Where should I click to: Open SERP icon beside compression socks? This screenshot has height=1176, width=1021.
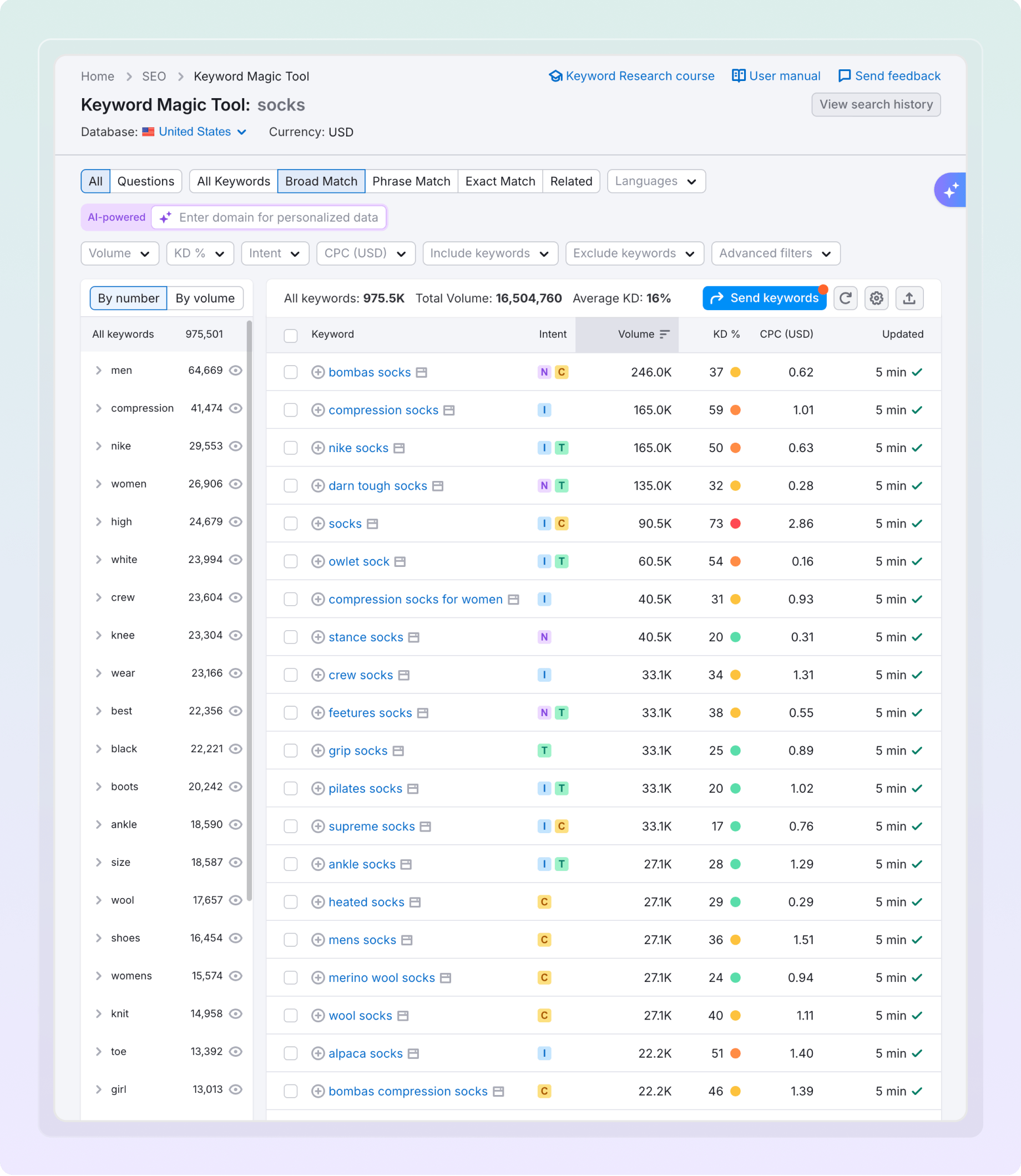point(449,410)
